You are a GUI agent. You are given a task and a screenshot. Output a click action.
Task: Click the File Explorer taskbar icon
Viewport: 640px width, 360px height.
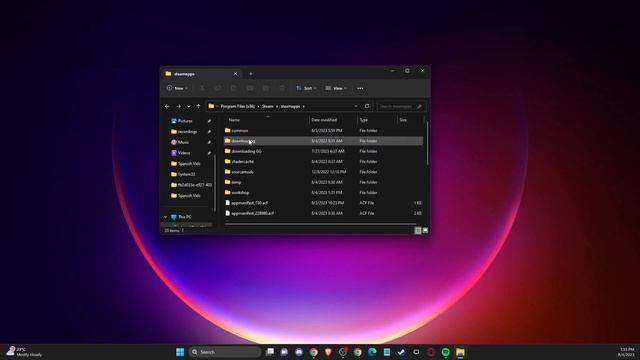[x=460, y=352]
